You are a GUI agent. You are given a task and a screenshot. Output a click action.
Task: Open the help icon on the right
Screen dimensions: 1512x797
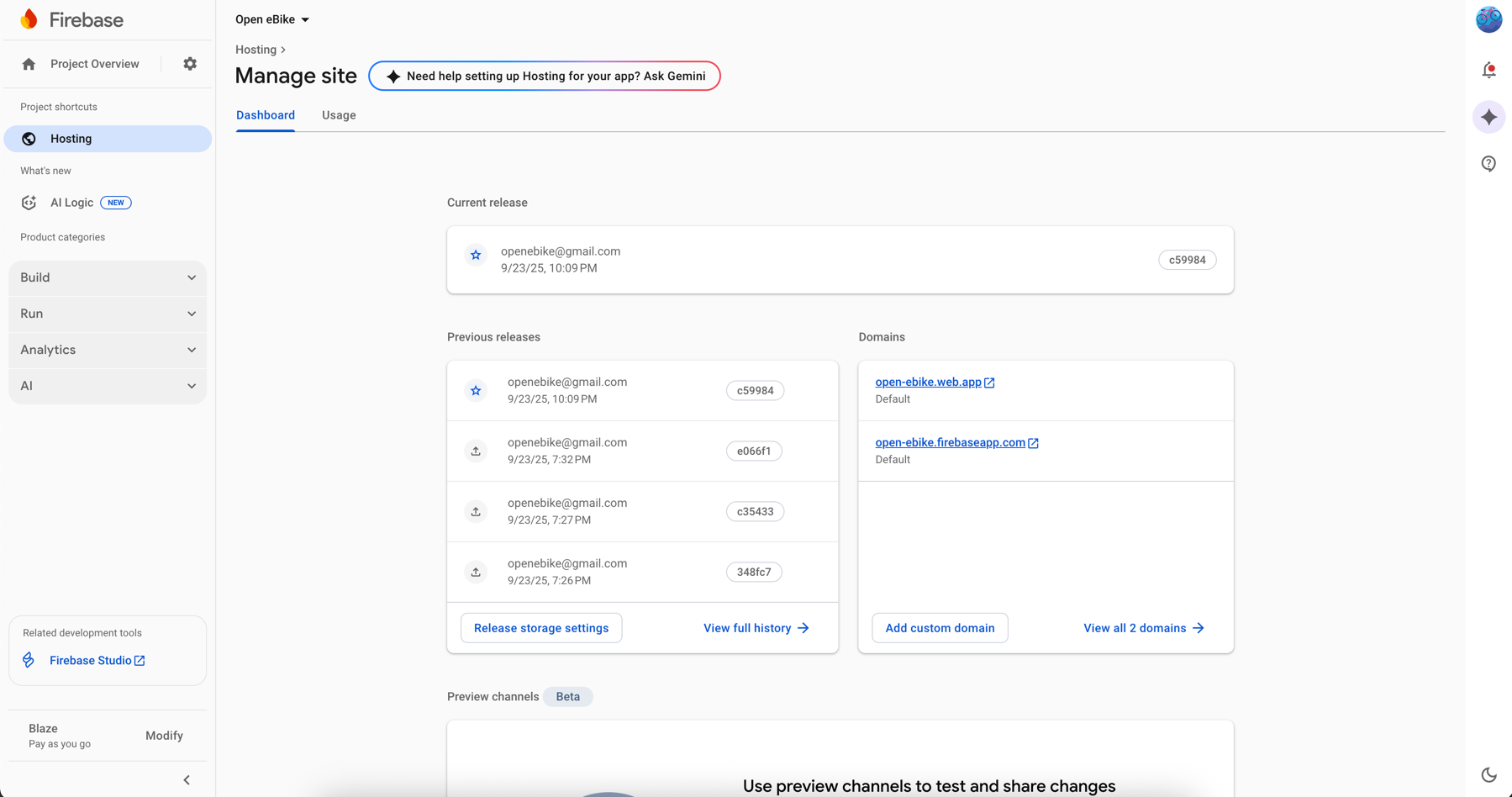1488,163
